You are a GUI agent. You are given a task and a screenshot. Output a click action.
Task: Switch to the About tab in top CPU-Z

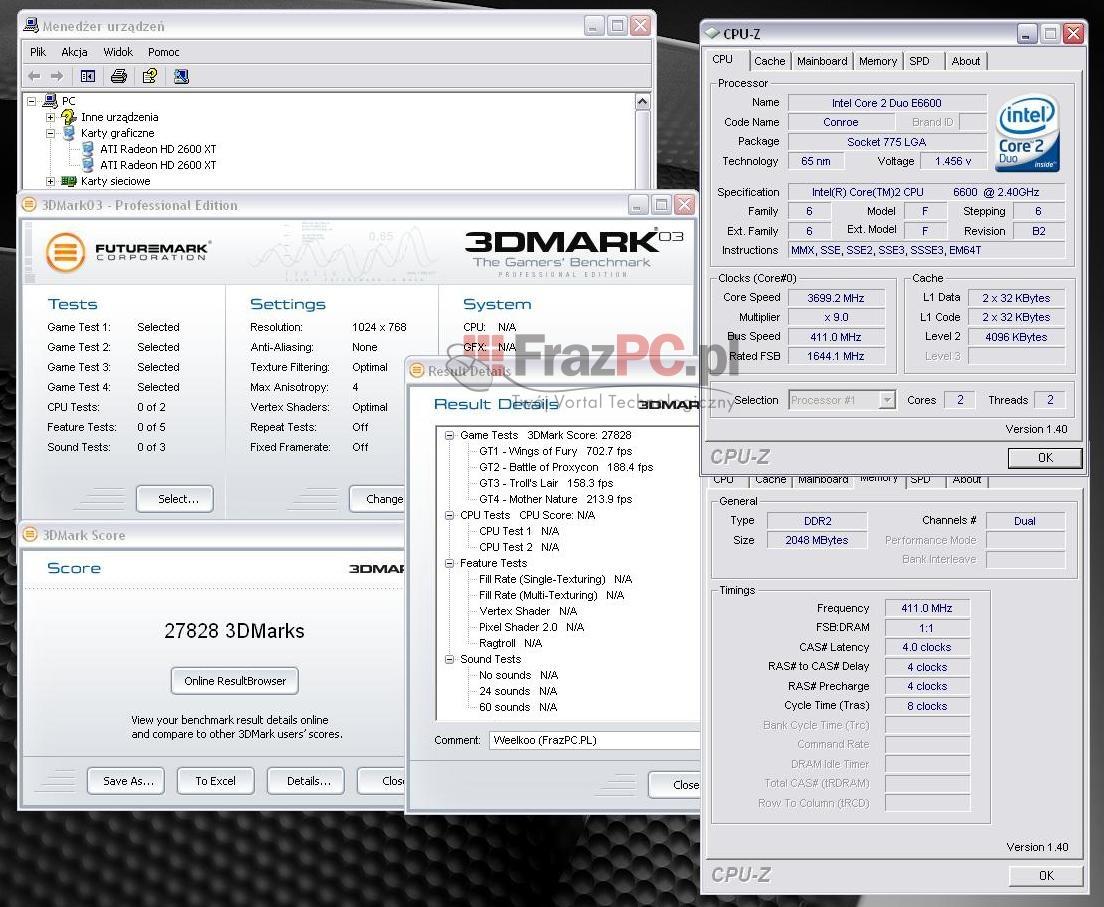click(965, 61)
